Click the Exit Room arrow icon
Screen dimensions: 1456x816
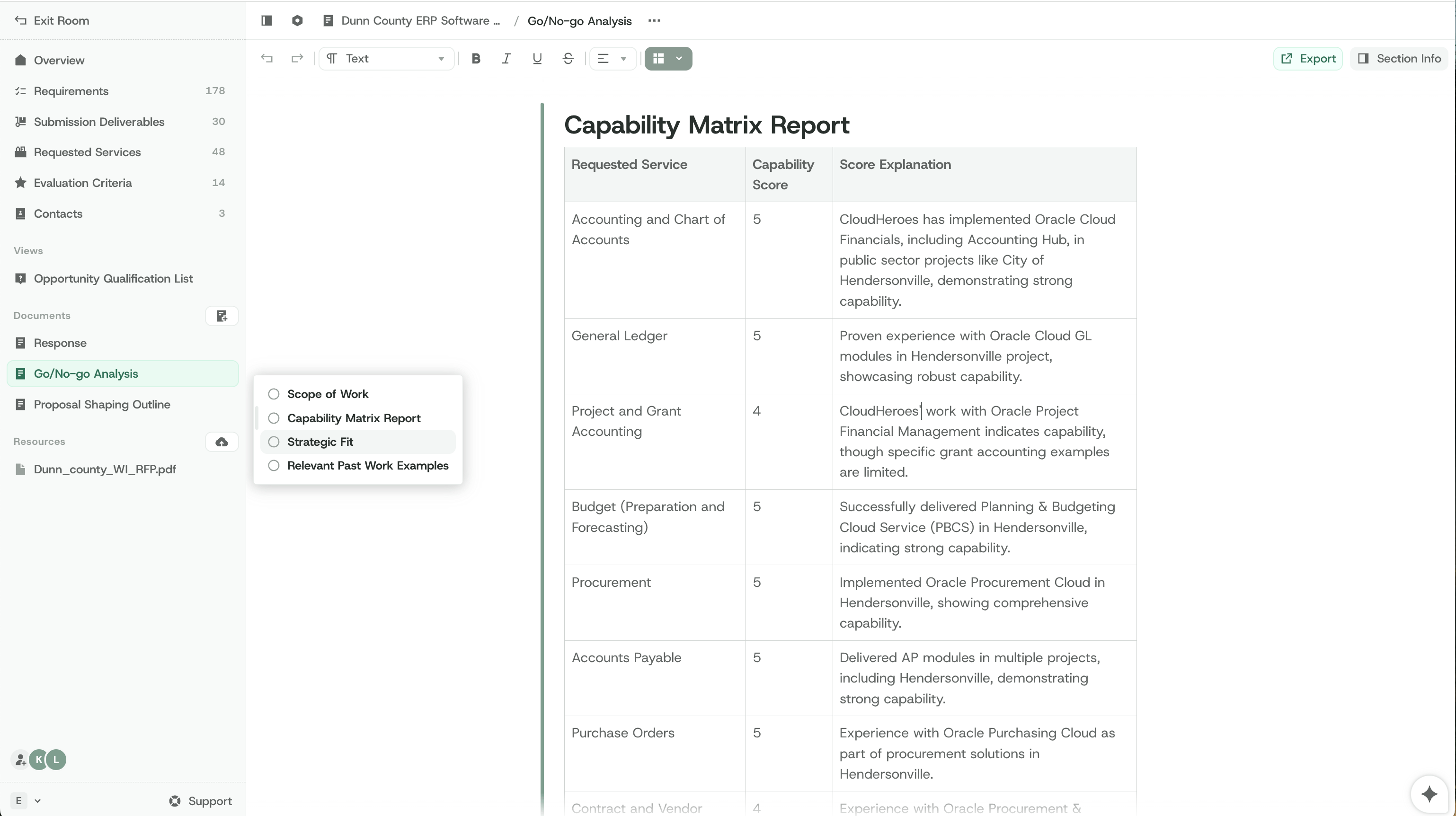tap(20, 21)
